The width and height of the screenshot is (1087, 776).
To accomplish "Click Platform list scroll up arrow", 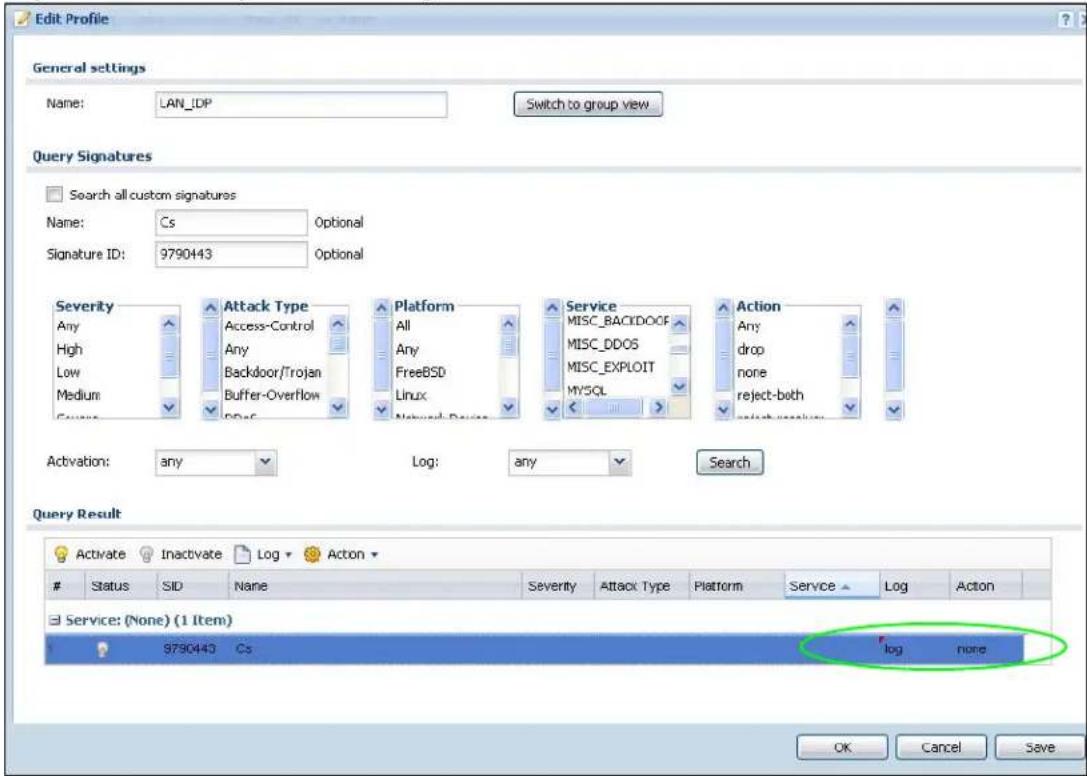I will click(x=509, y=325).
